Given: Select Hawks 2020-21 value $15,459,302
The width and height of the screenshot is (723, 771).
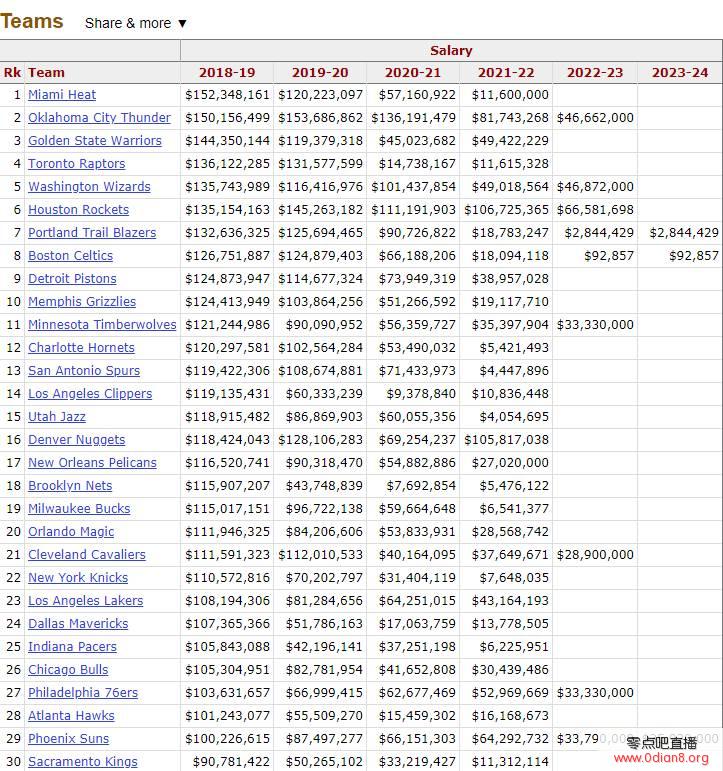Looking at the screenshot, I should click(x=417, y=715).
